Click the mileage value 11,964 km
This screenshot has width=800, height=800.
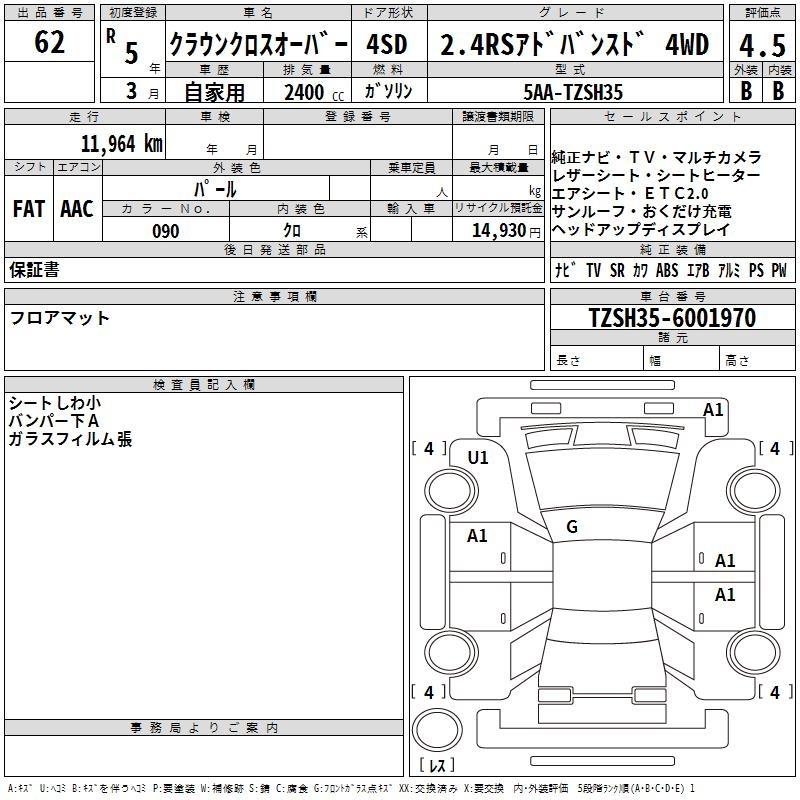[x=121, y=143]
